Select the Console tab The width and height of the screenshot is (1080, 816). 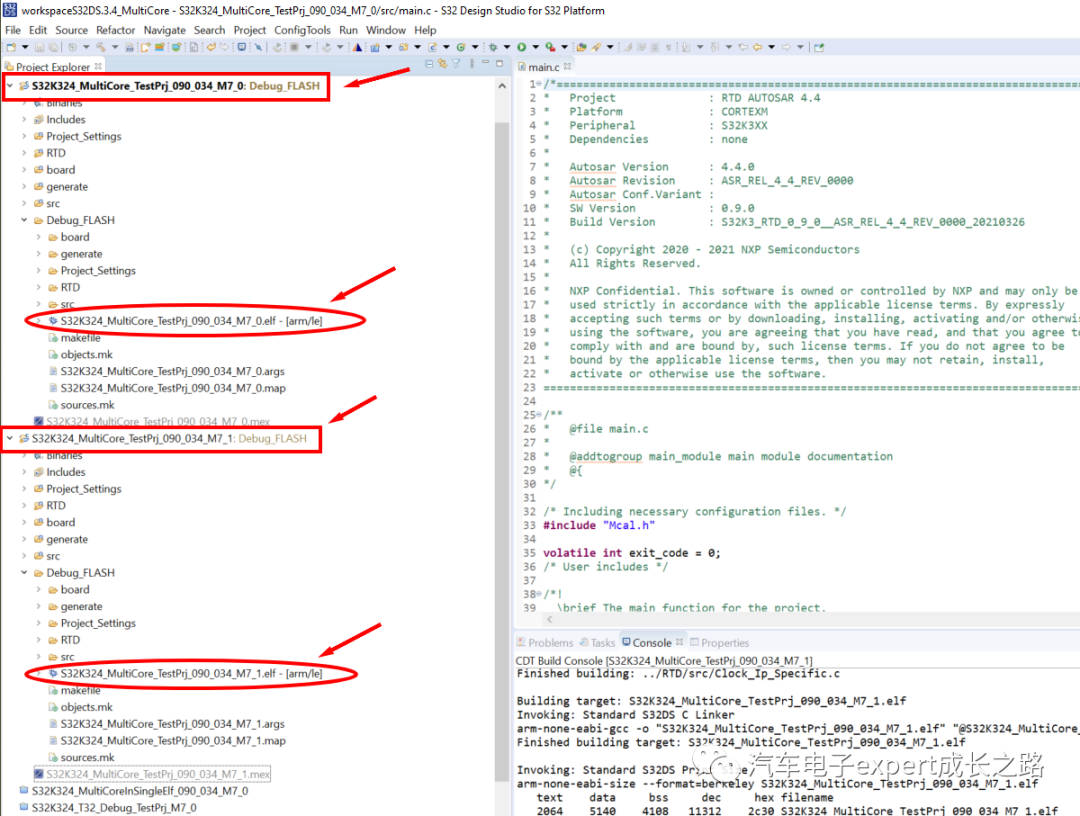[x=652, y=642]
